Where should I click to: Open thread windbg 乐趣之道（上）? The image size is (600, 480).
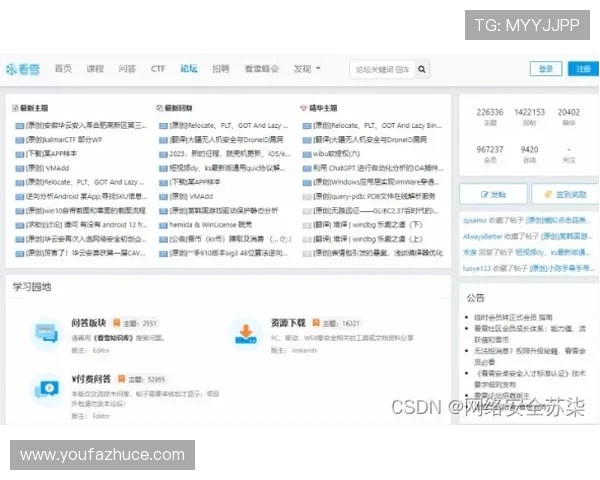pyautogui.click(x=368, y=239)
